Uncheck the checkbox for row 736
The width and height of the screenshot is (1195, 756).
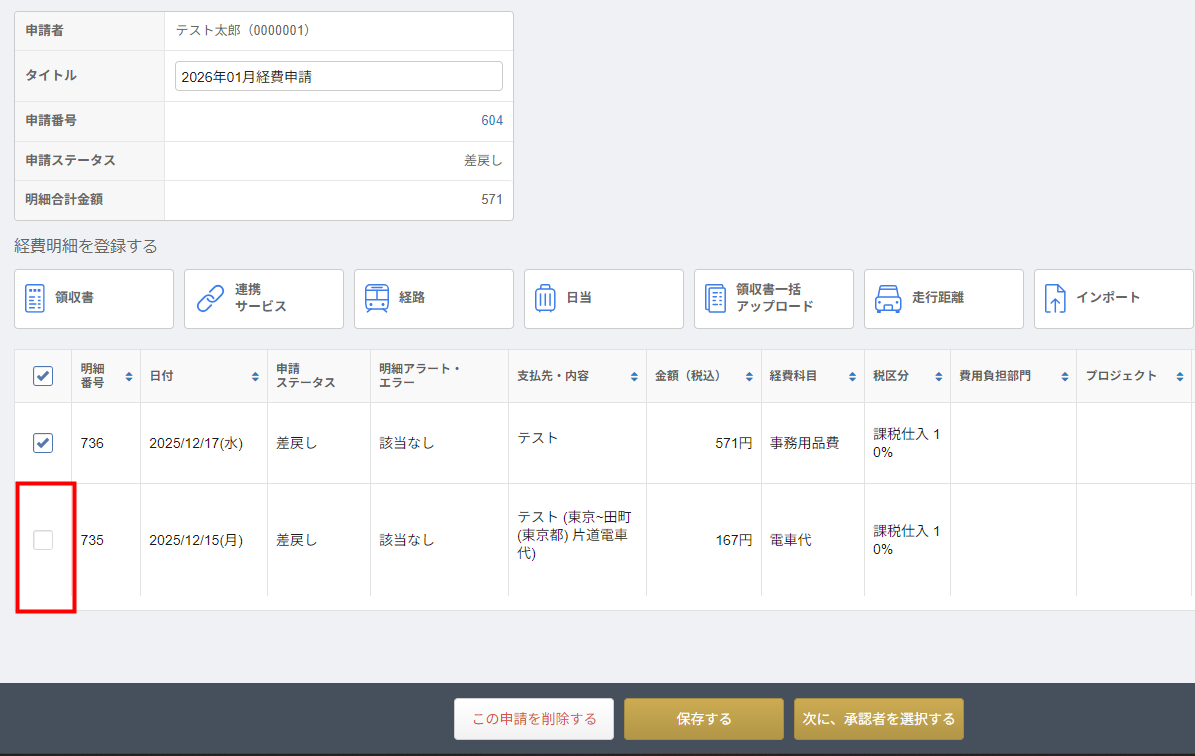point(43,443)
